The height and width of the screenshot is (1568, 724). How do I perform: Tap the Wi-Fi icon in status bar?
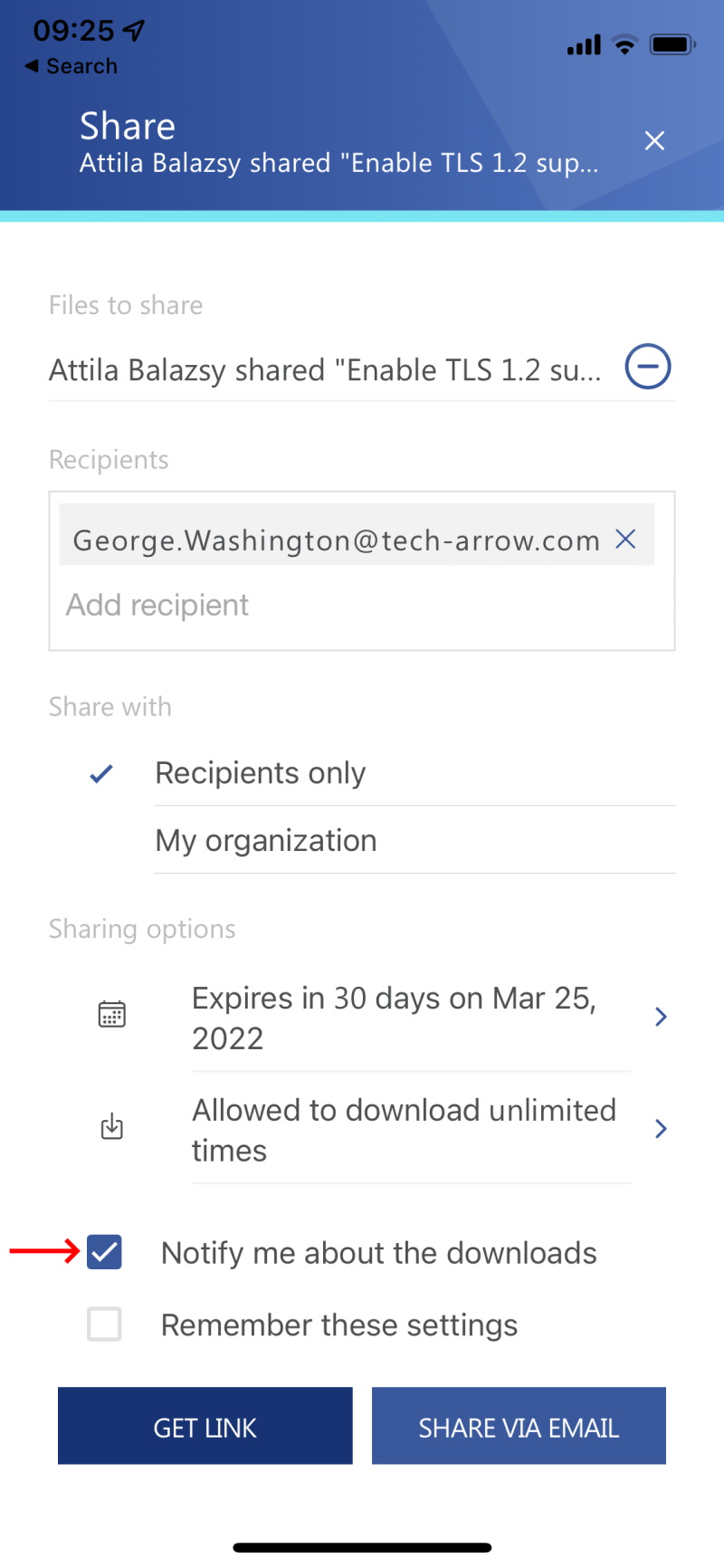coord(624,44)
